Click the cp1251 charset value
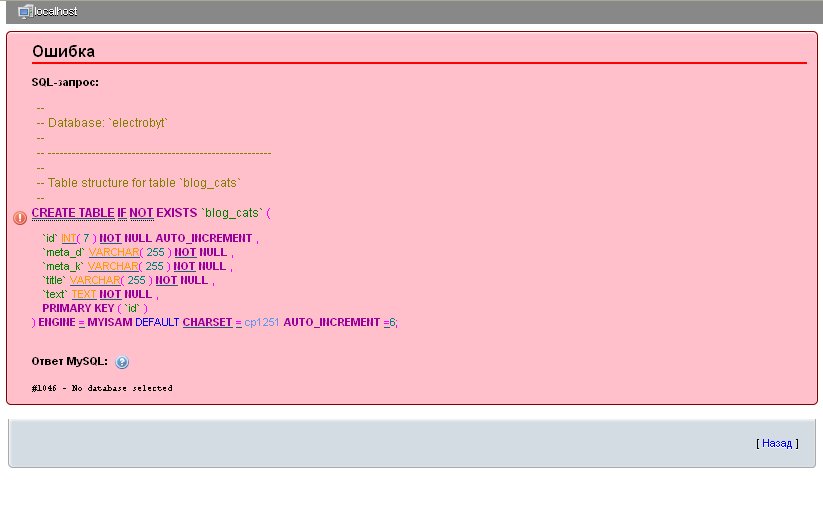823x527 pixels. pyautogui.click(x=262, y=322)
